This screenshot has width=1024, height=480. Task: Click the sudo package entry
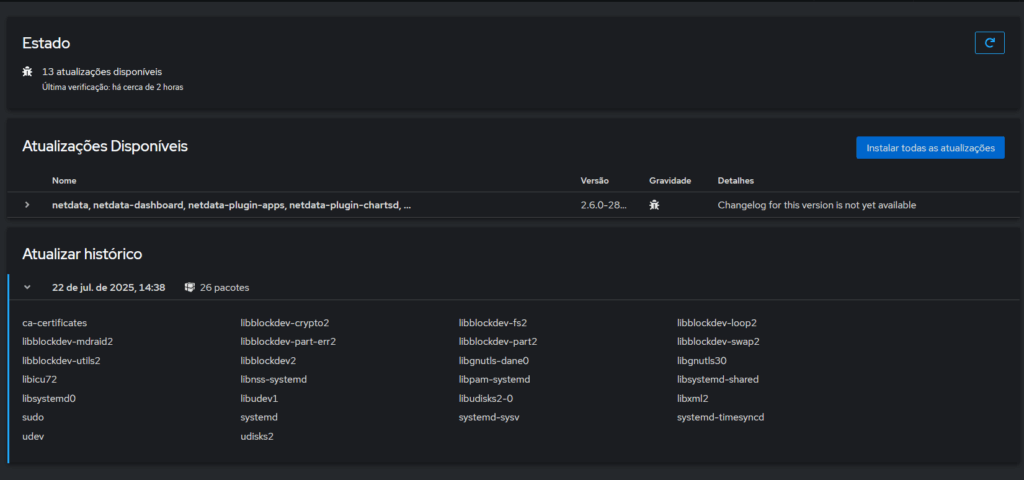click(x=33, y=417)
